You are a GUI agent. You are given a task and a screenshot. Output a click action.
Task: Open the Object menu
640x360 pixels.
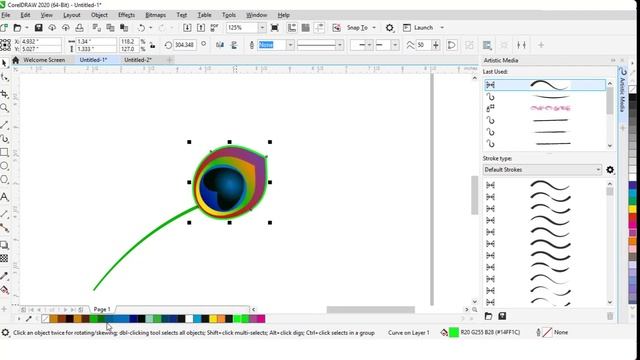[x=99, y=15]
